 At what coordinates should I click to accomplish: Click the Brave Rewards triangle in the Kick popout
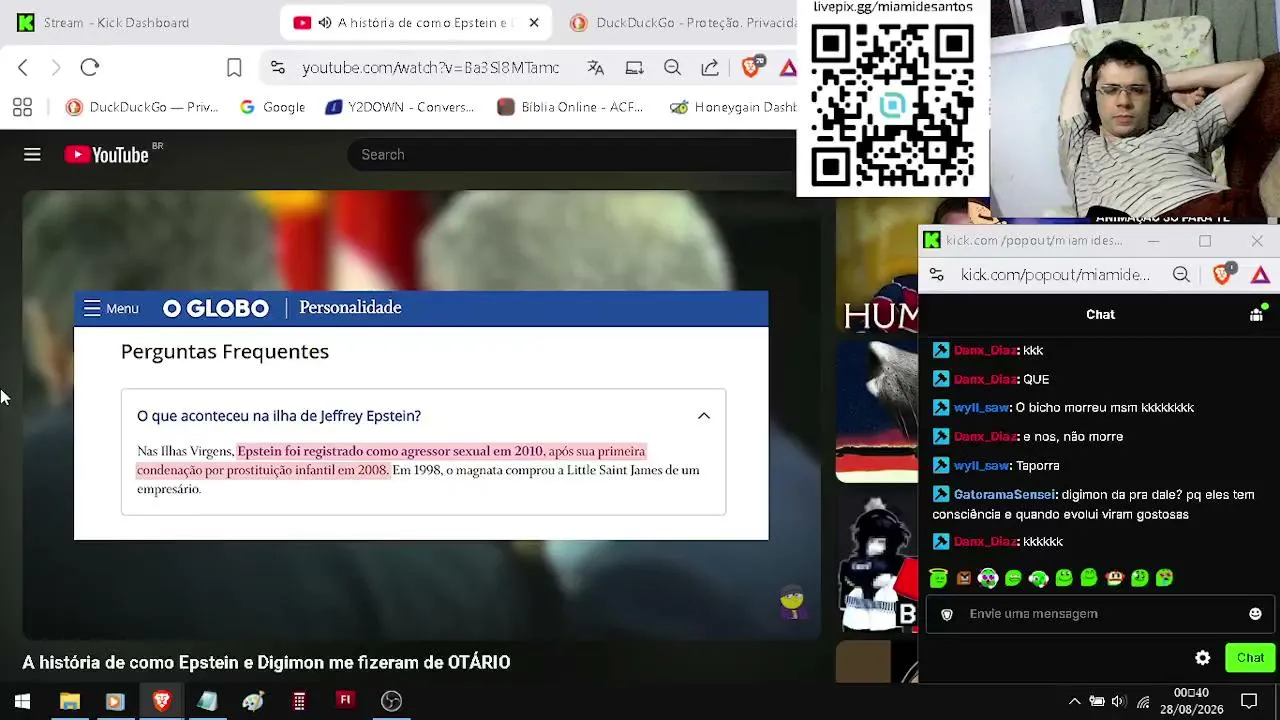[1260, 275]
